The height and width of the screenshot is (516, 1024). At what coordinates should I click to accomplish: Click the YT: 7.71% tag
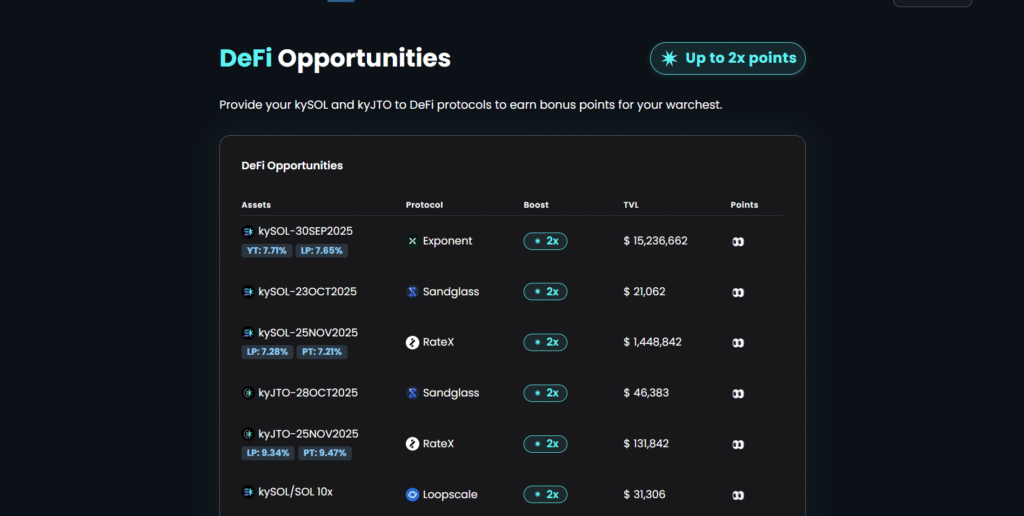266,251
